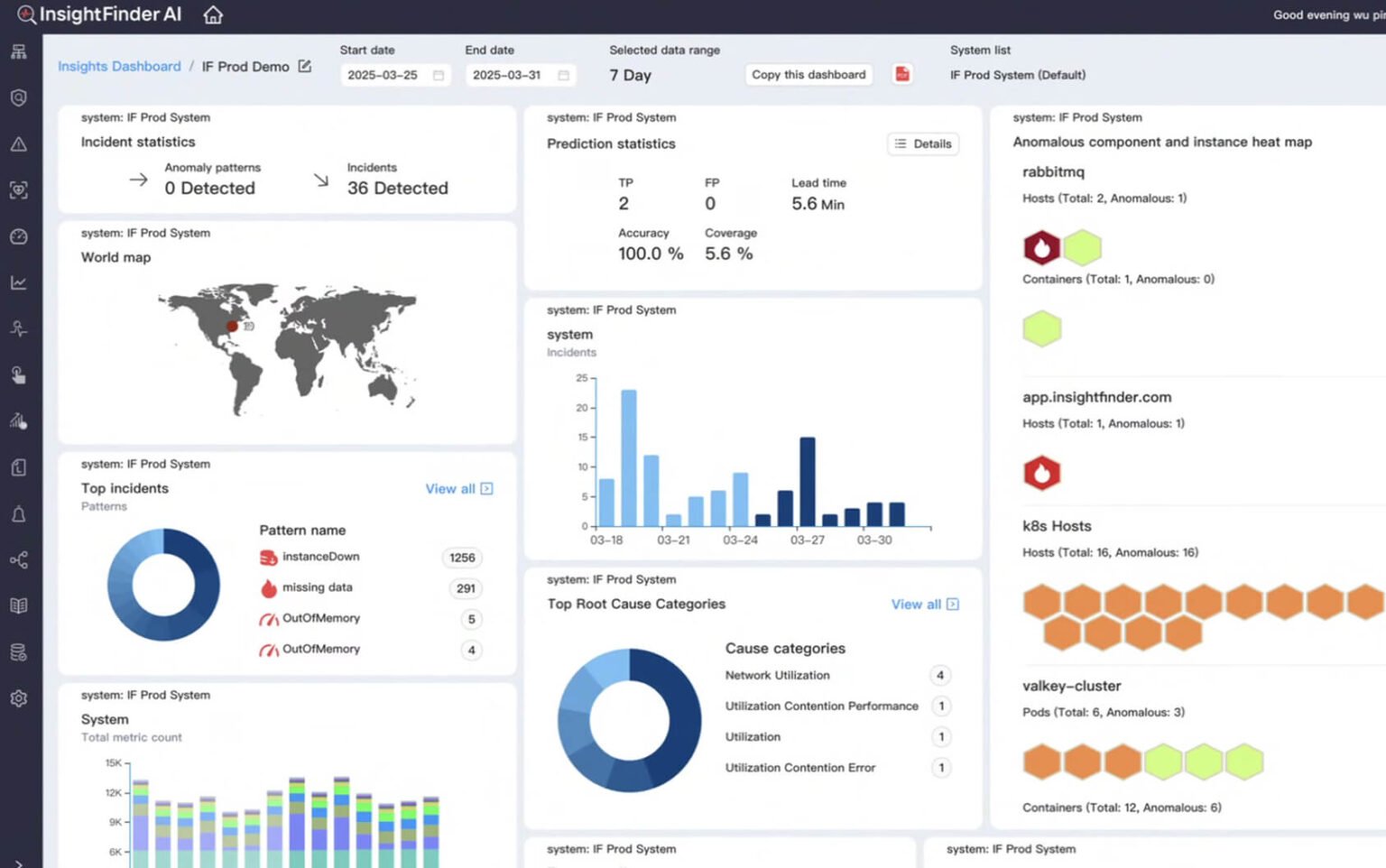The image size is (1386, 868).
Task: Click the End date field 2025-03-31
Action: pyautogui.click(x=521, y=75)
